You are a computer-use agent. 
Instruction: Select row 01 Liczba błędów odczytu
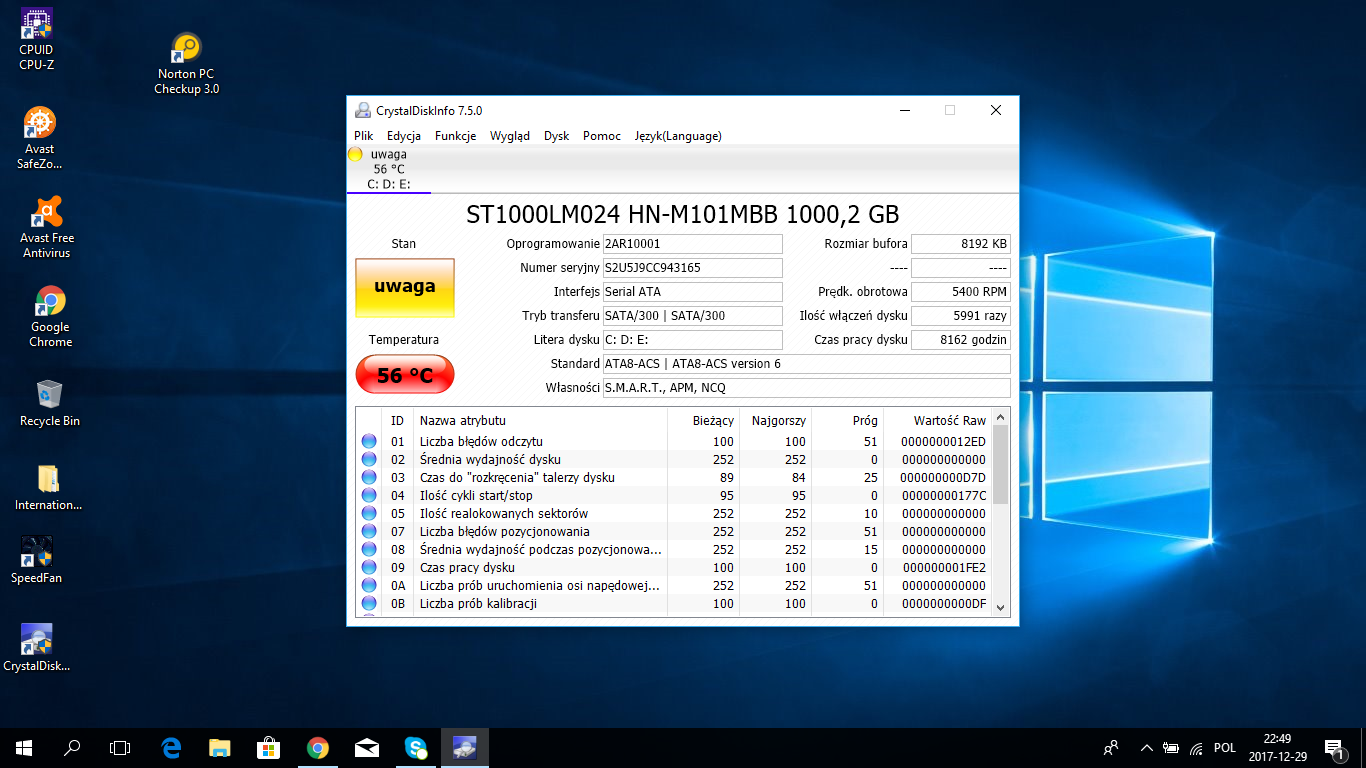674,441
